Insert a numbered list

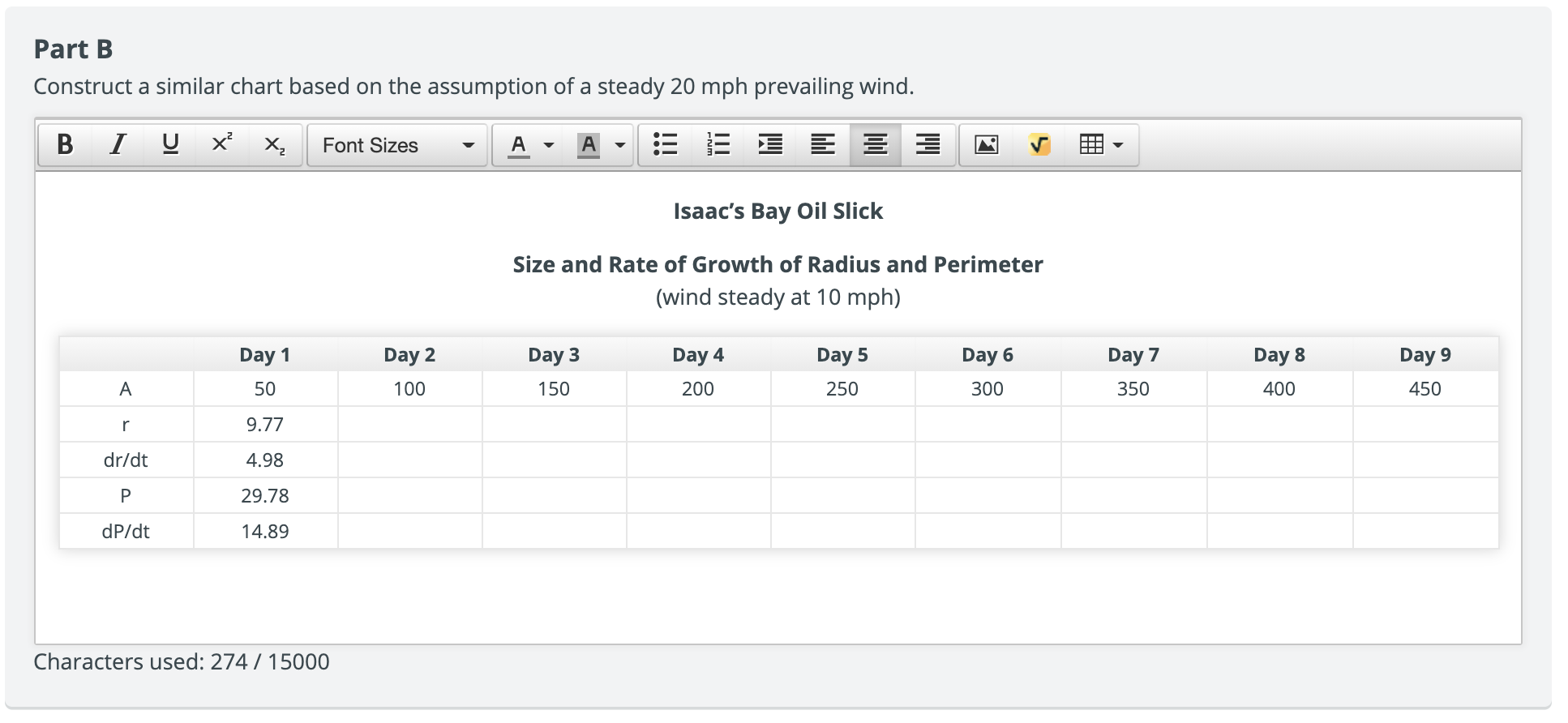coord(718,145)
